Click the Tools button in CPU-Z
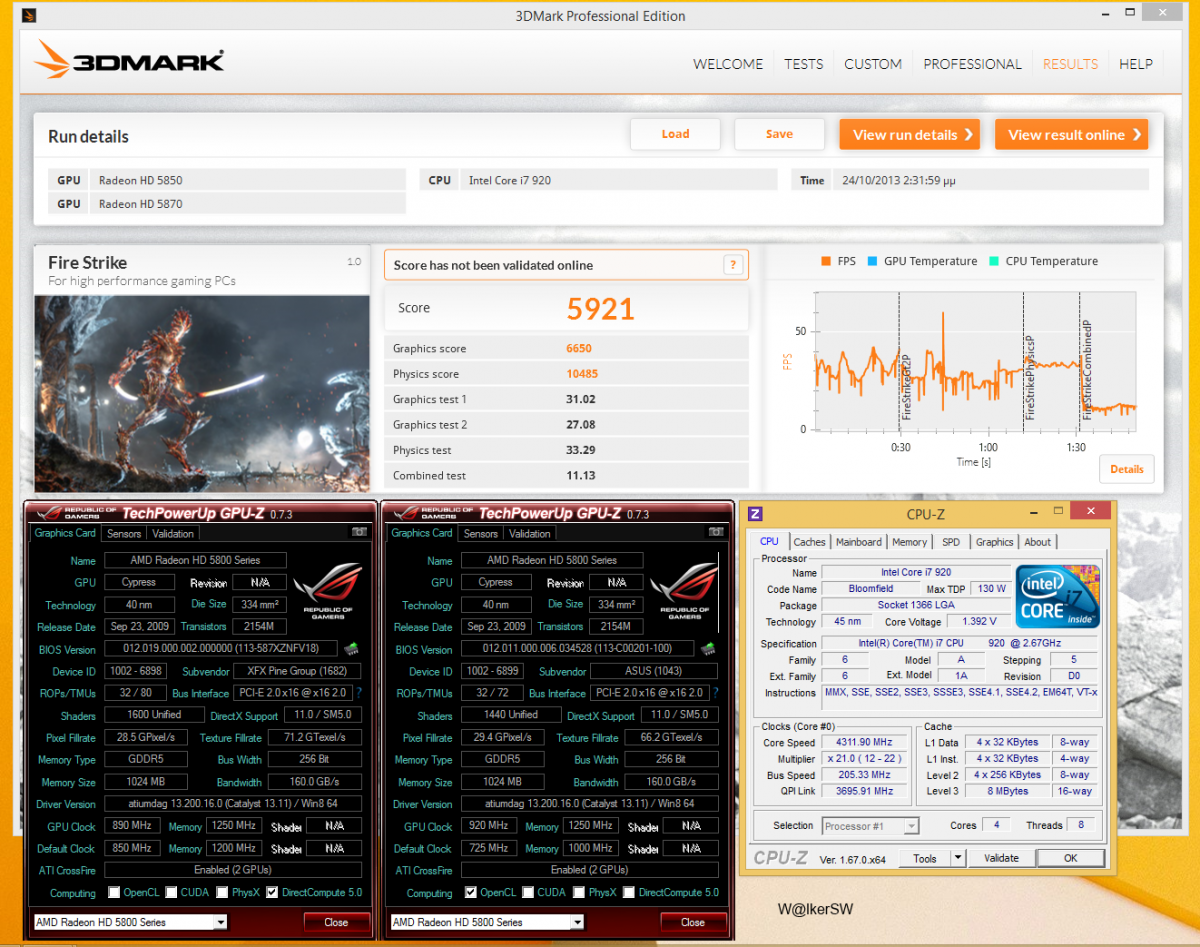 coord(925,858)
